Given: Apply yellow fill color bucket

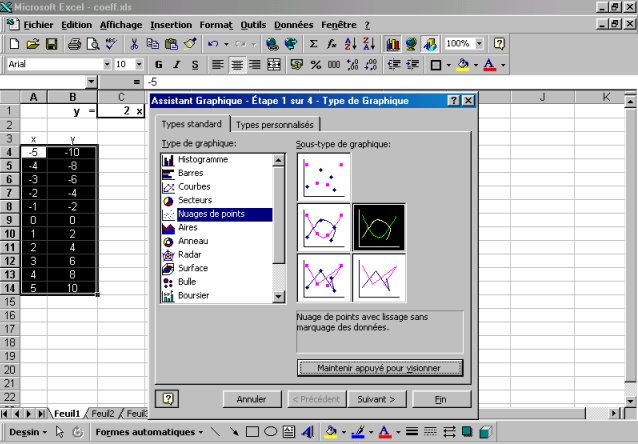Looking at the screenshot, I should click(463, 65).
